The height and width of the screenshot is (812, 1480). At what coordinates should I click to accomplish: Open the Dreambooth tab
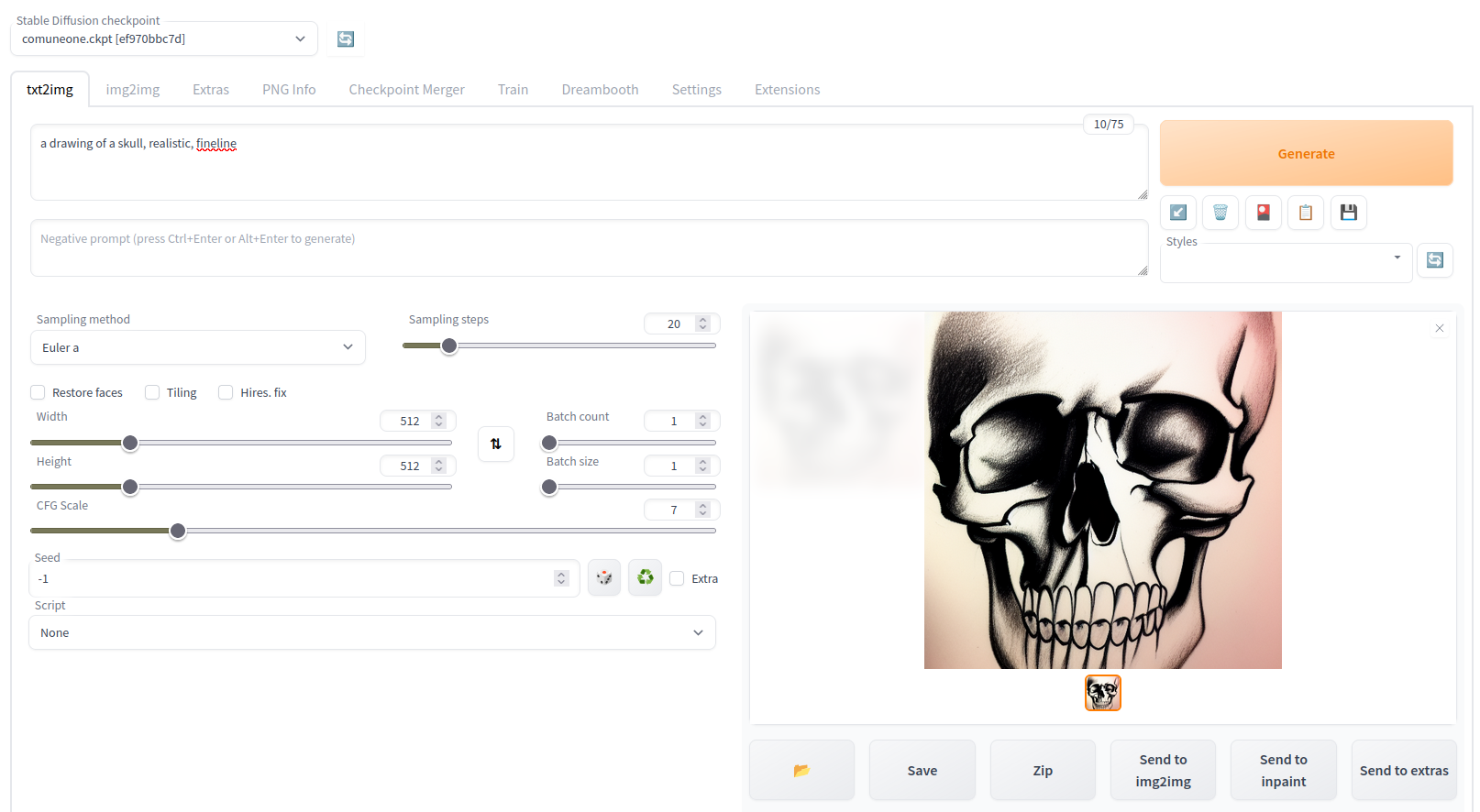click(600, 90)
